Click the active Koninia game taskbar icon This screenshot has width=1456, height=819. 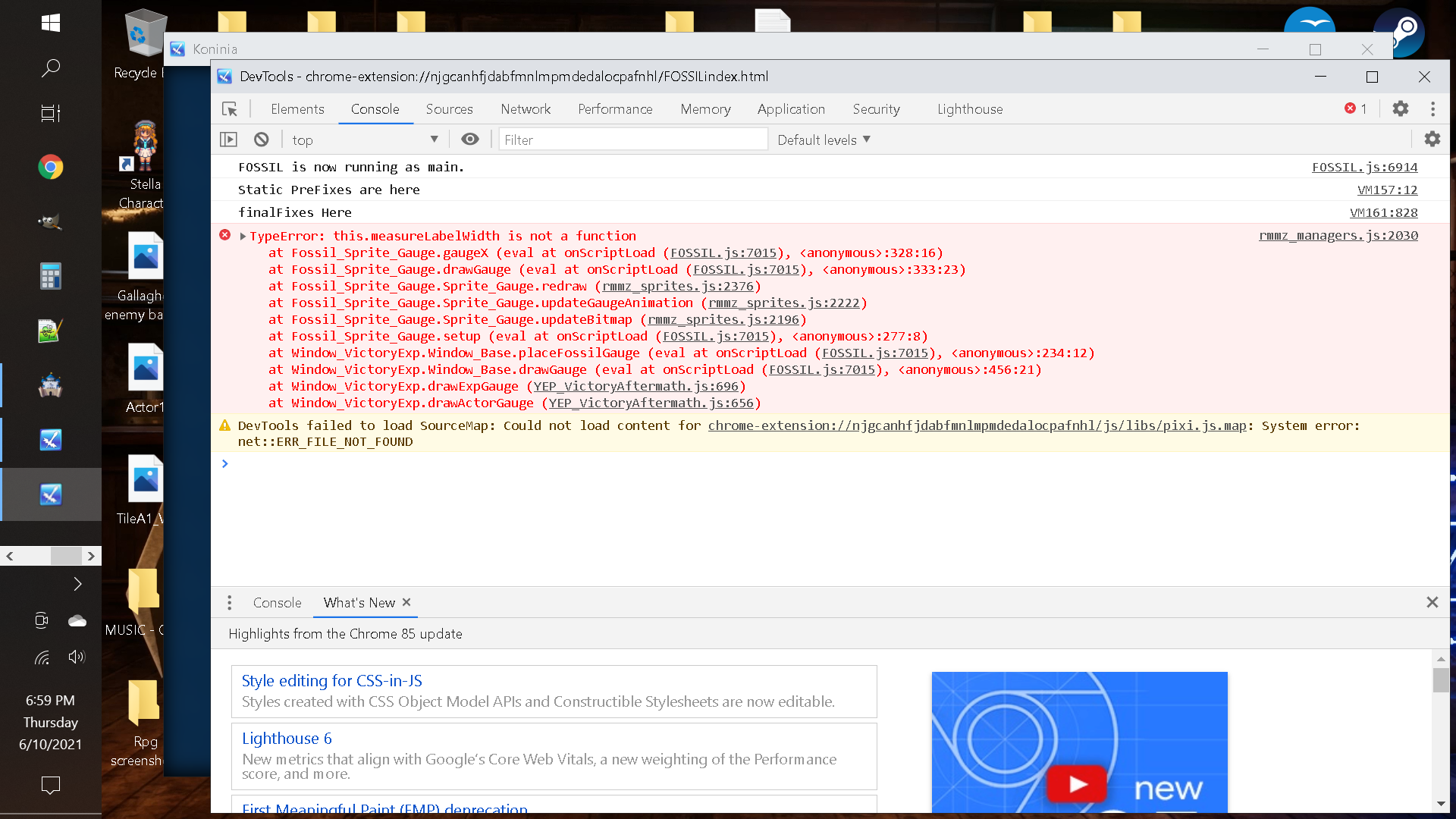click(51, 494)
